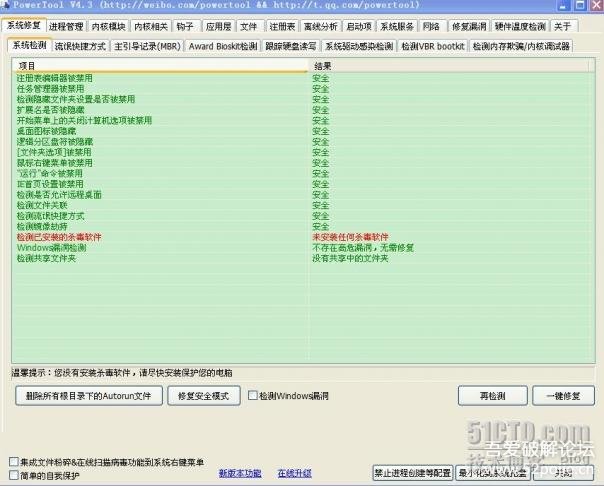The height and width of the screenshot is (486, 604).
Task: Select the 检测共享文件夹 row
Action: click(304, 258)
